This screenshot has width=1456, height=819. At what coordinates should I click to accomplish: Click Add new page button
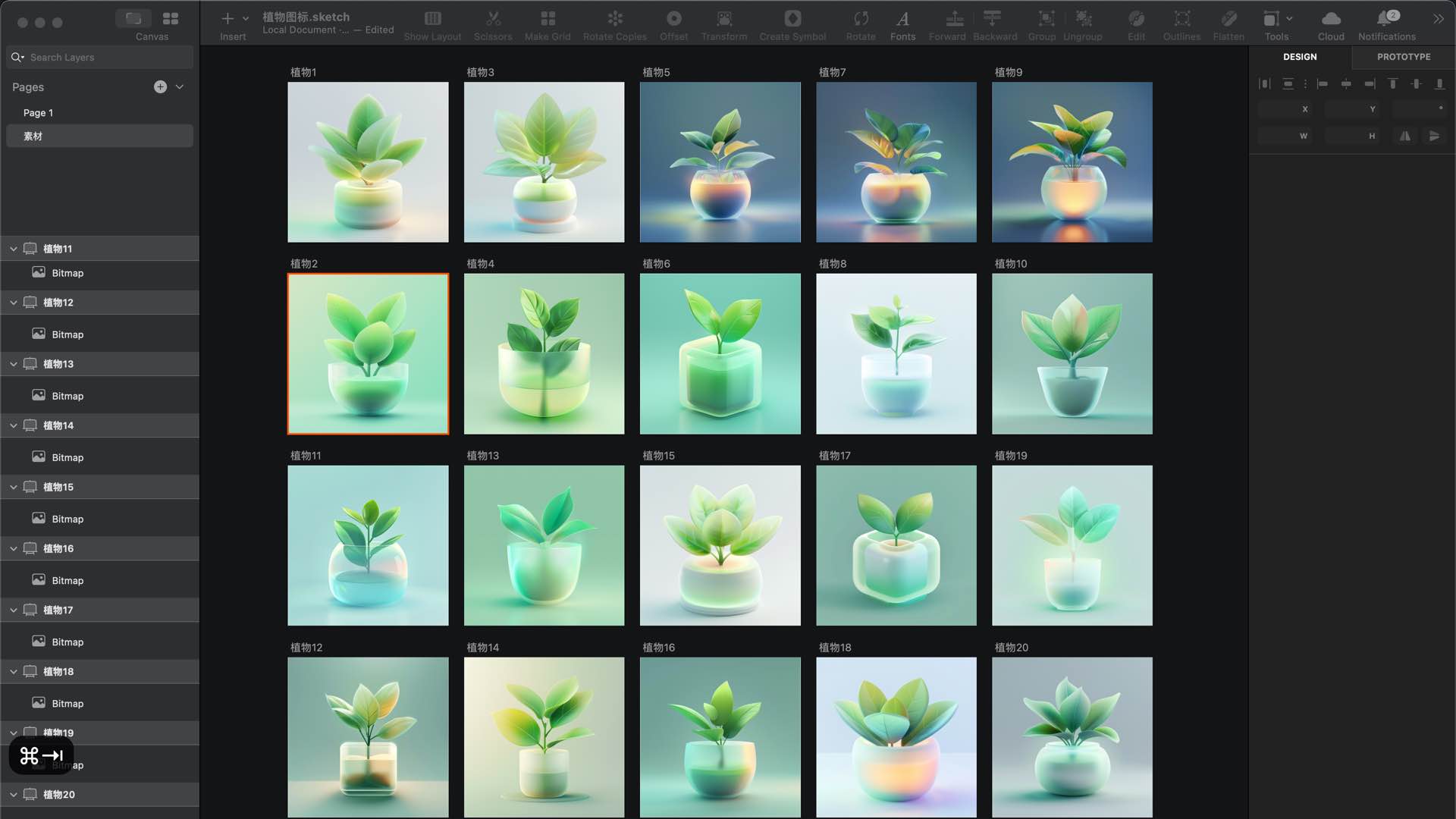coord(159,87)
